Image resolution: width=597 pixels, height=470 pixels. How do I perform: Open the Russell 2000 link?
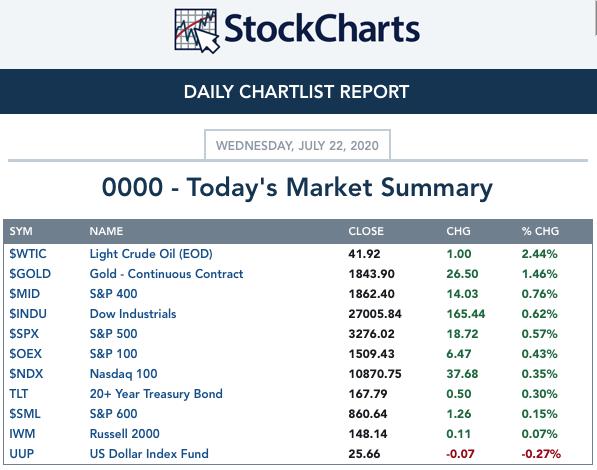point(125,433)
